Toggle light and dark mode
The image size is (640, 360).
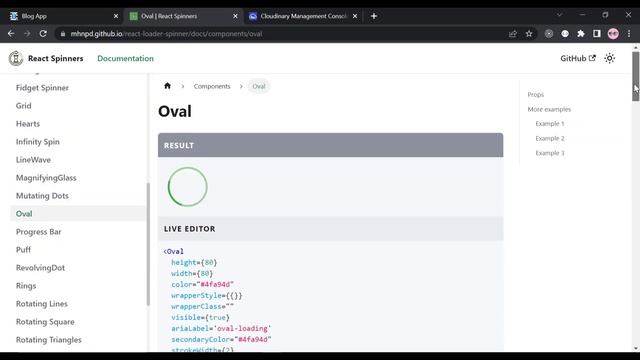(x=609, y=58)
